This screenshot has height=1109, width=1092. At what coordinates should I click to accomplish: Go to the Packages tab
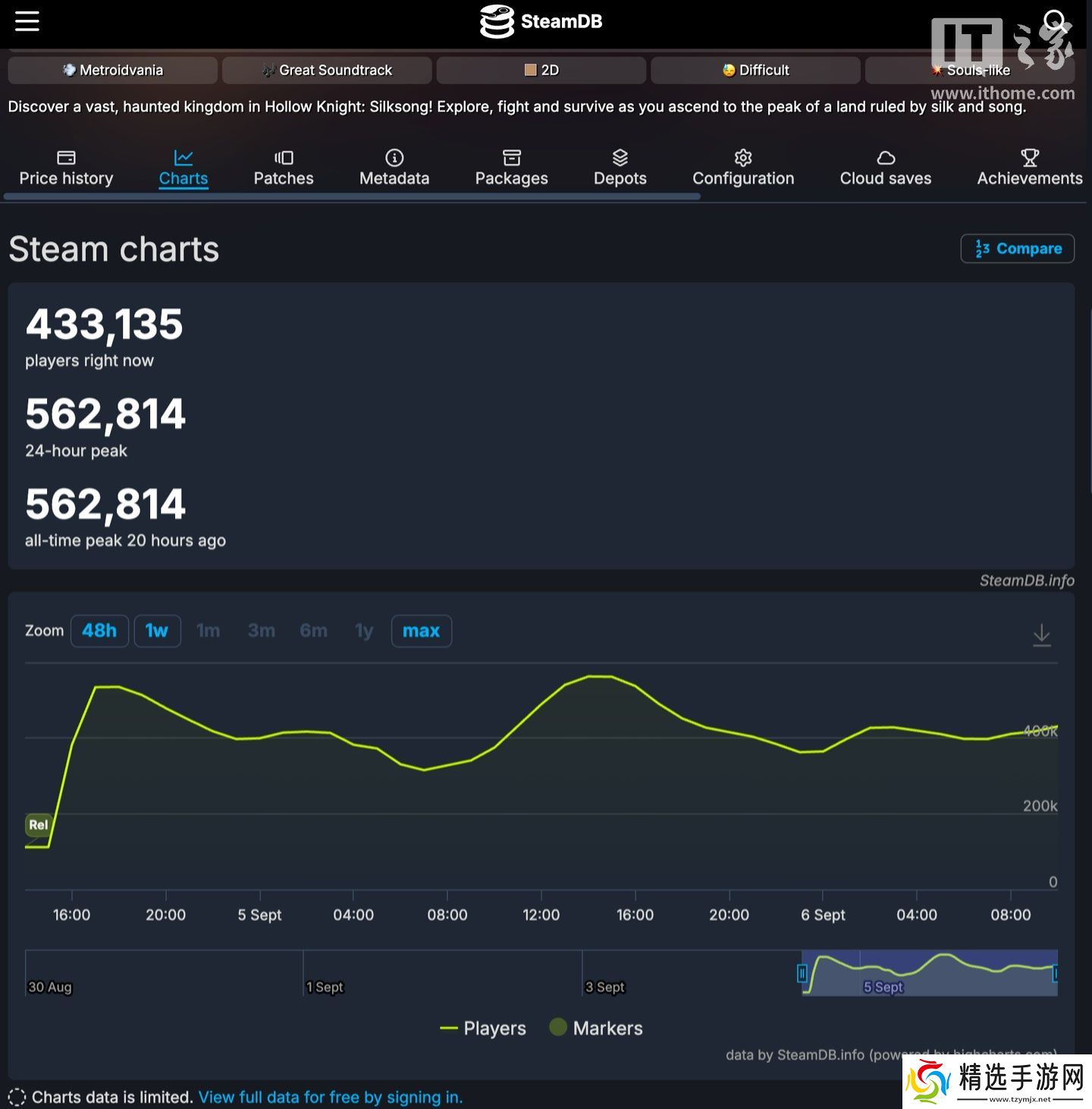point(511,168)
